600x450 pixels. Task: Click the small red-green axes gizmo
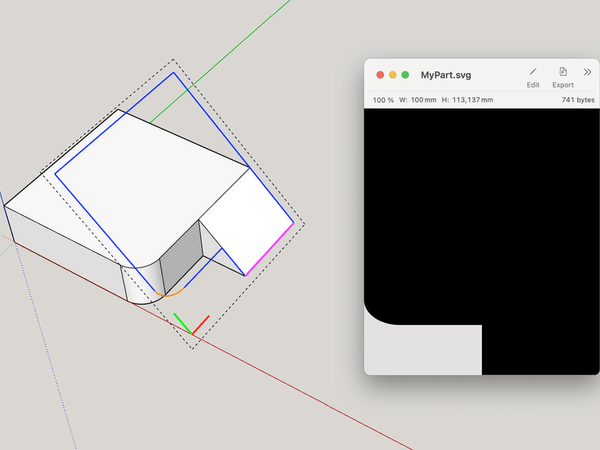190,326
